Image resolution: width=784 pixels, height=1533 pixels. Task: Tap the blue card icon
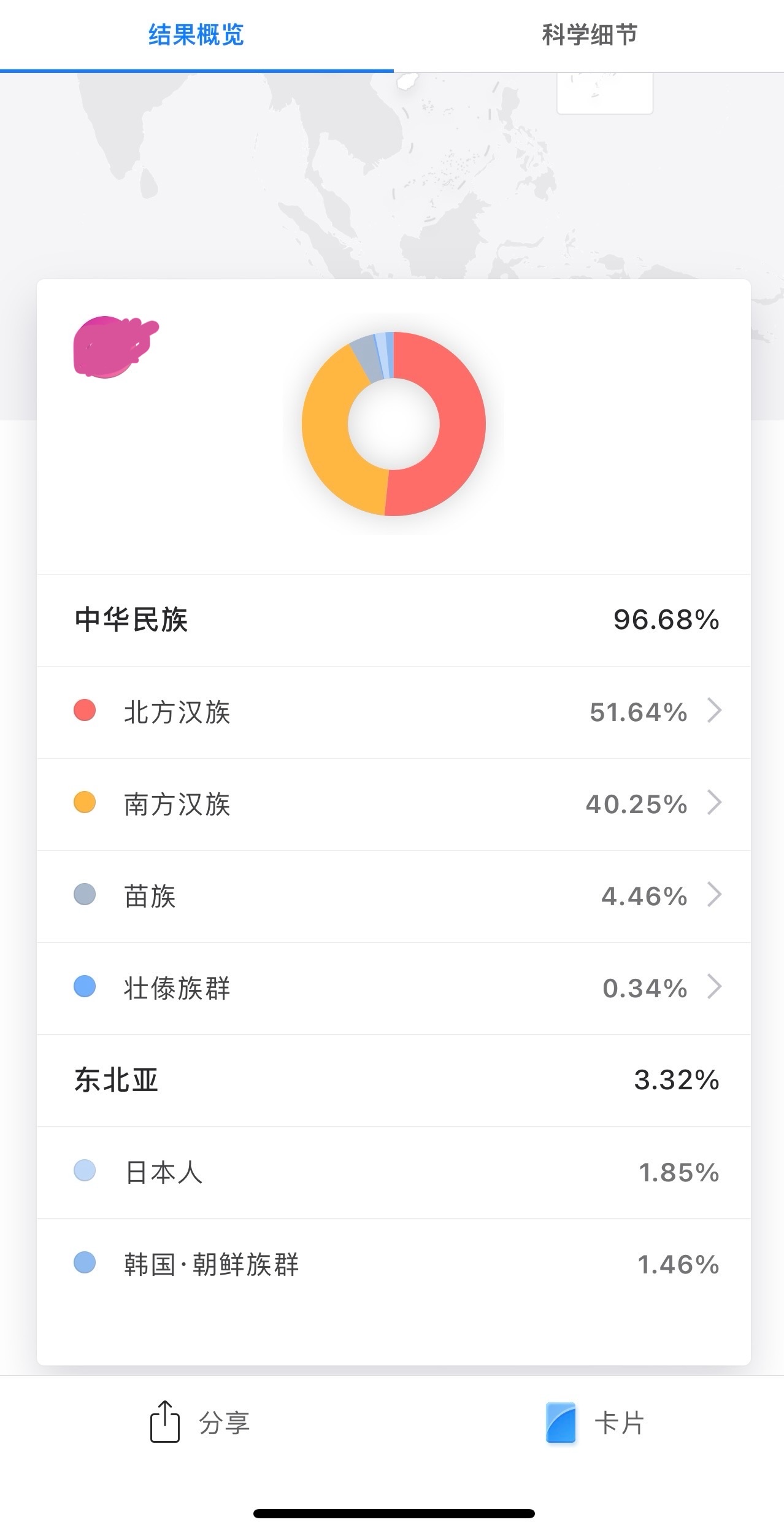point(561,1422)
